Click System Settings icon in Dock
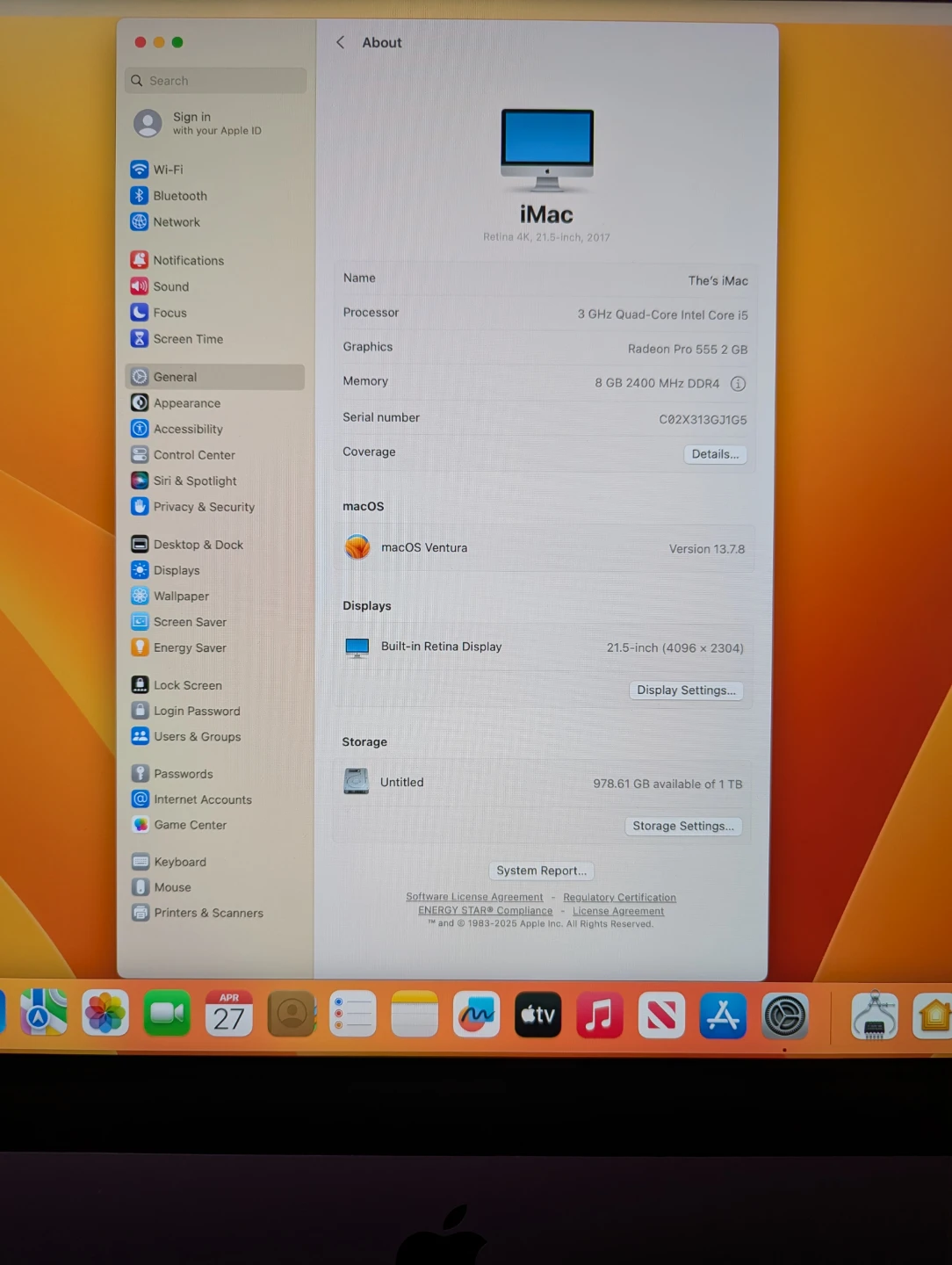This screenshot has height=1265, width=952. click(784, 1016)
